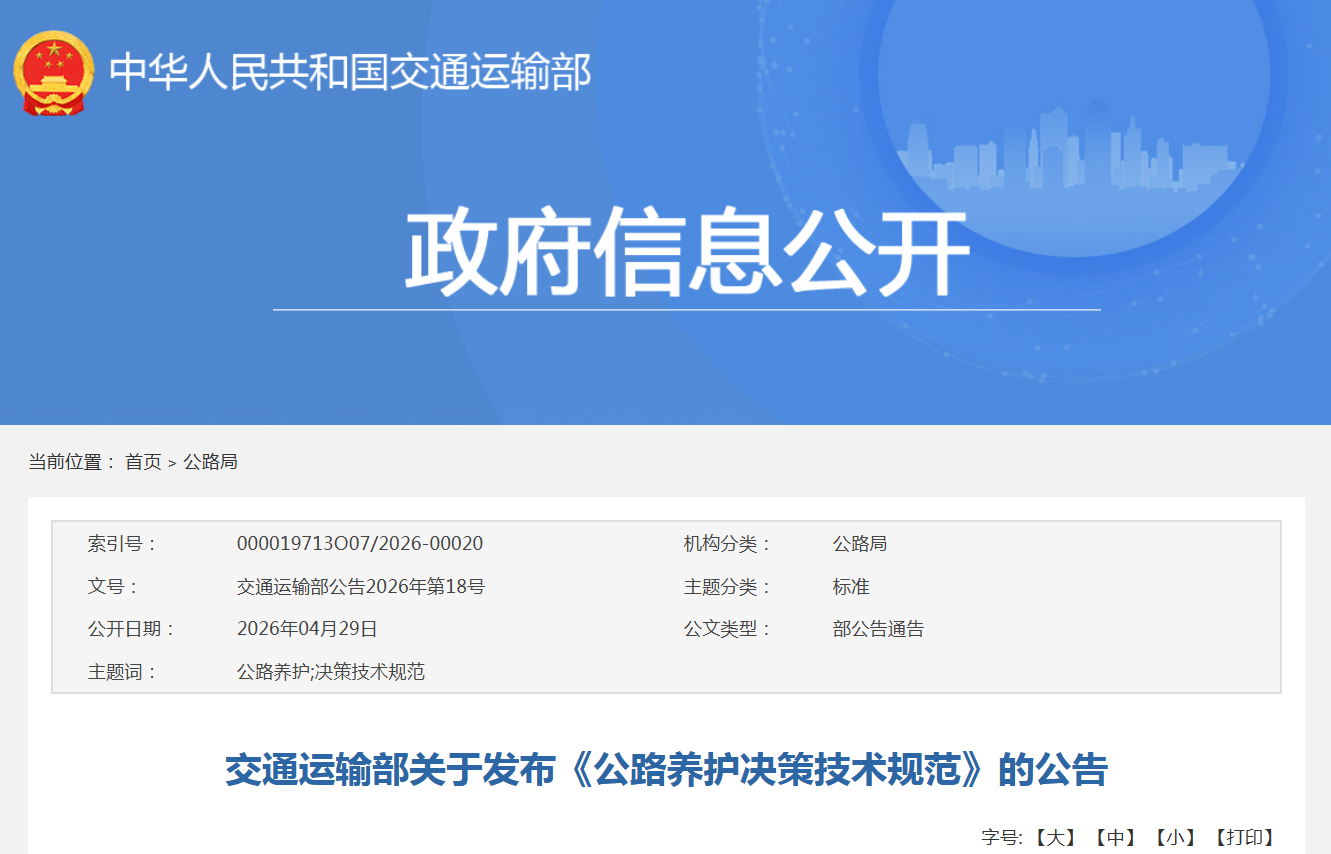
Task: Print the page via 【打印】
Action: (1245, 838)
